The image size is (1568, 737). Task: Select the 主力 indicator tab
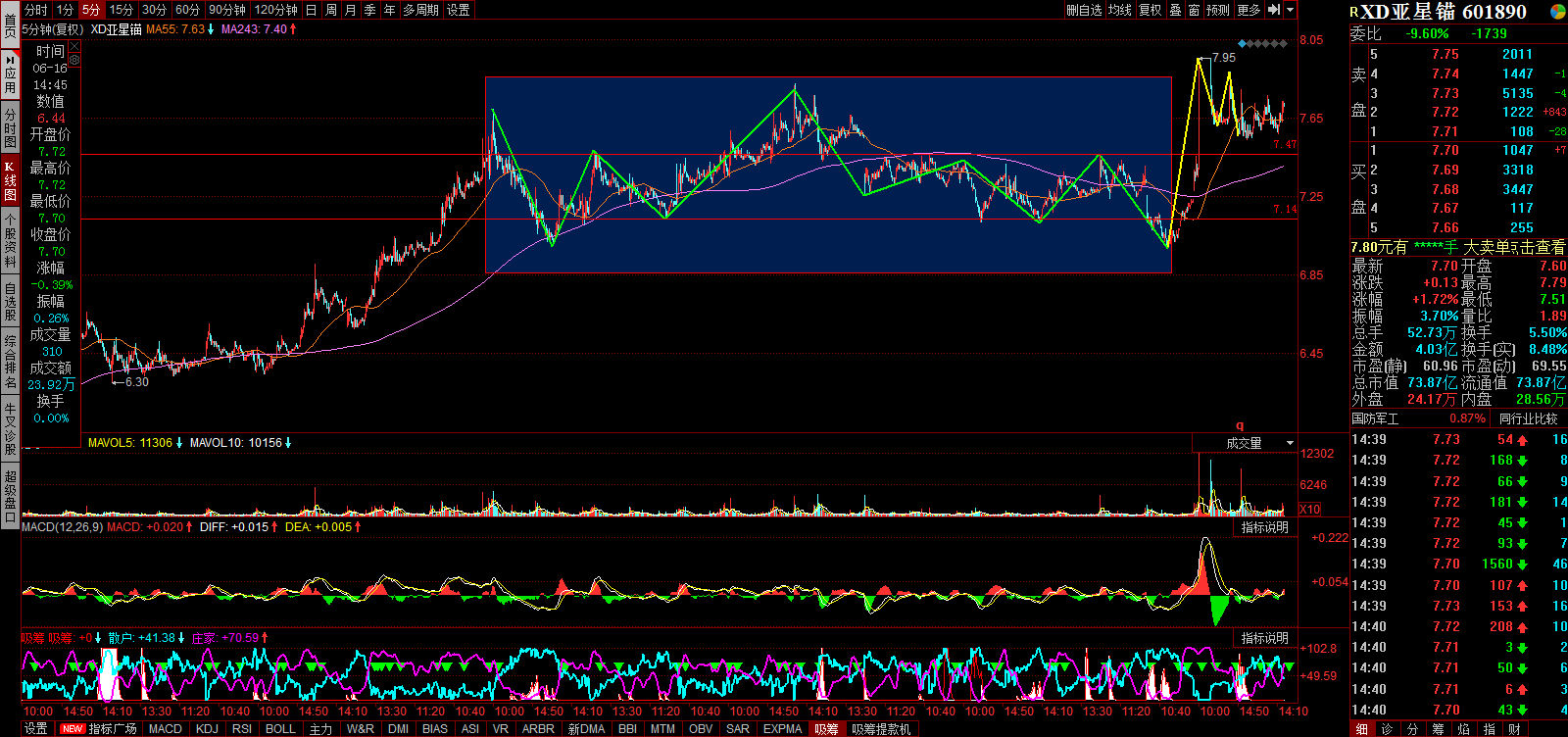coord(320,729)
